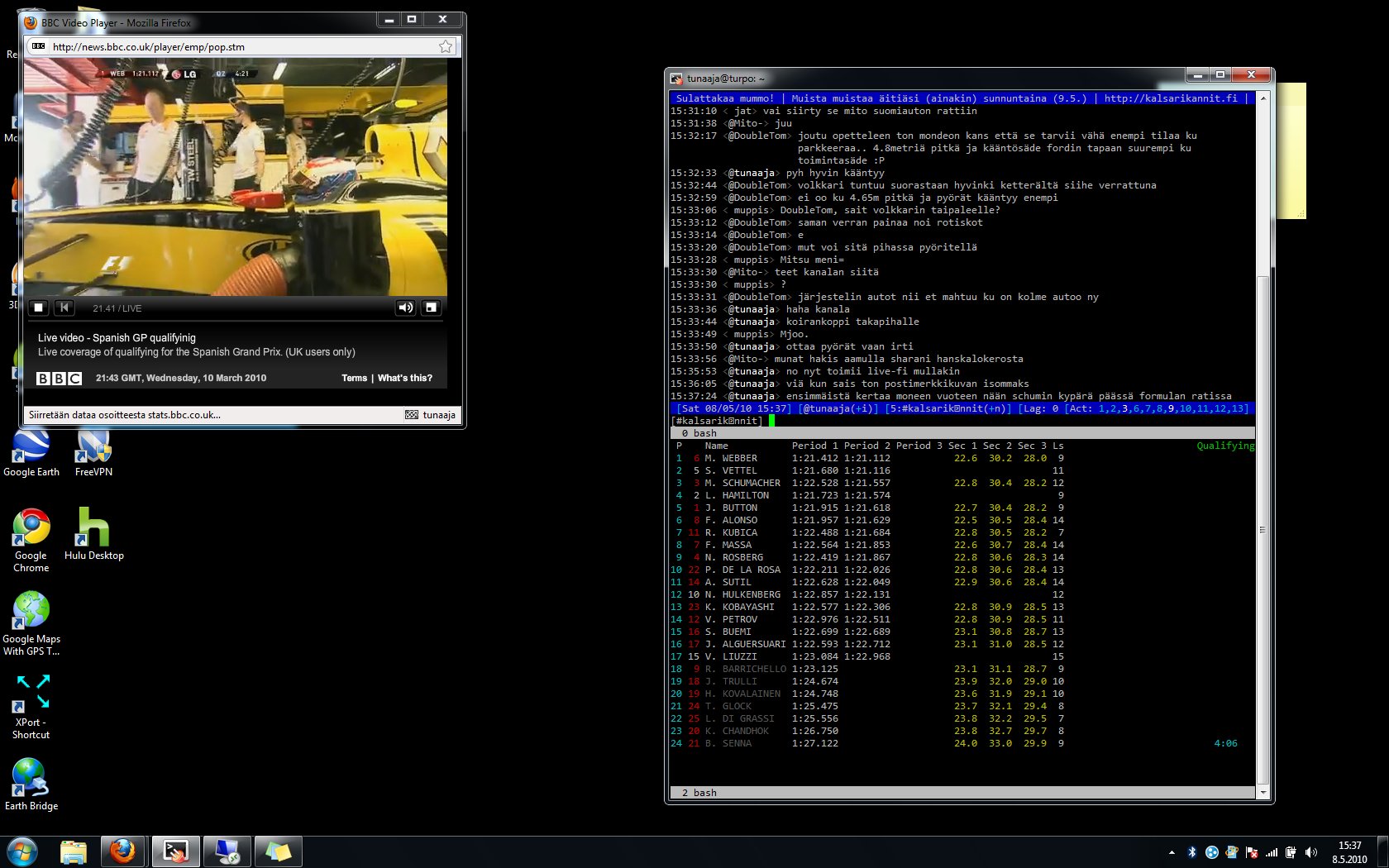The image size is (1389, 868).
Task: Open the PuTTY terminal window system menu icon
Action: point(676,79)
